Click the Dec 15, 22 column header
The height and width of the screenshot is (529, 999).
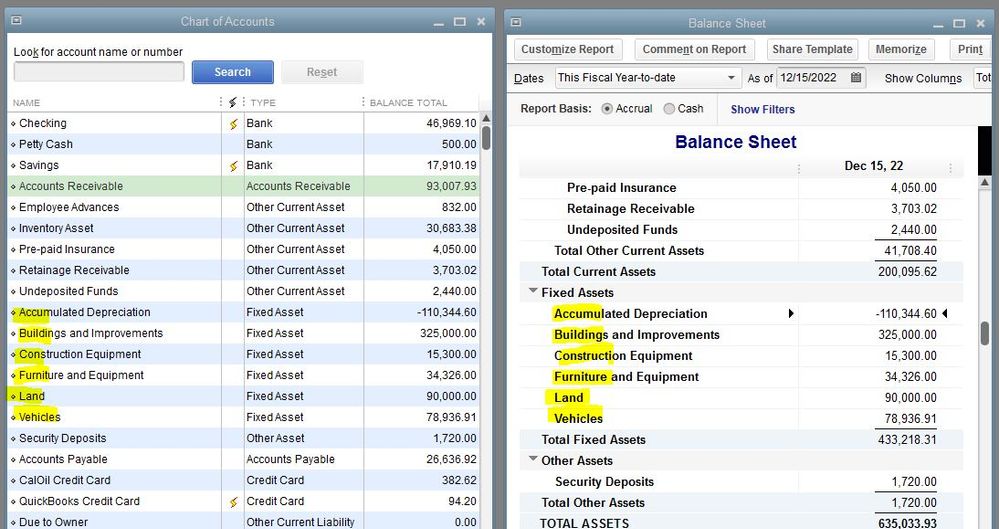[873, 166]
